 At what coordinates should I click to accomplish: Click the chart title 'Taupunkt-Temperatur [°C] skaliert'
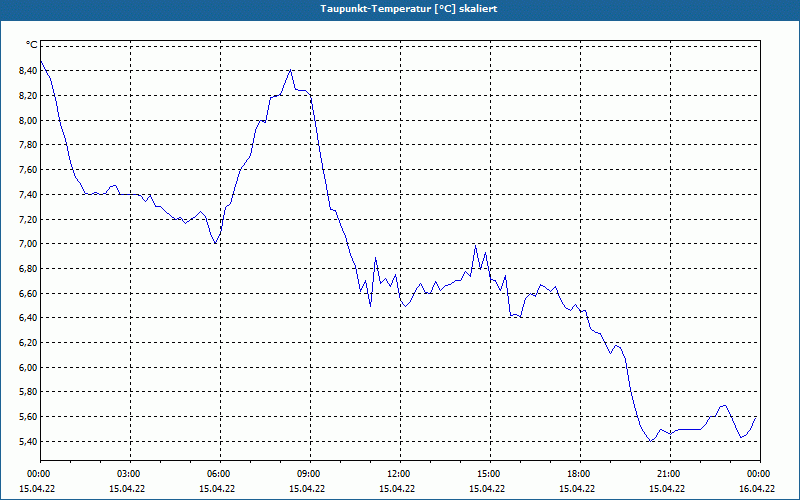(409, 9)
